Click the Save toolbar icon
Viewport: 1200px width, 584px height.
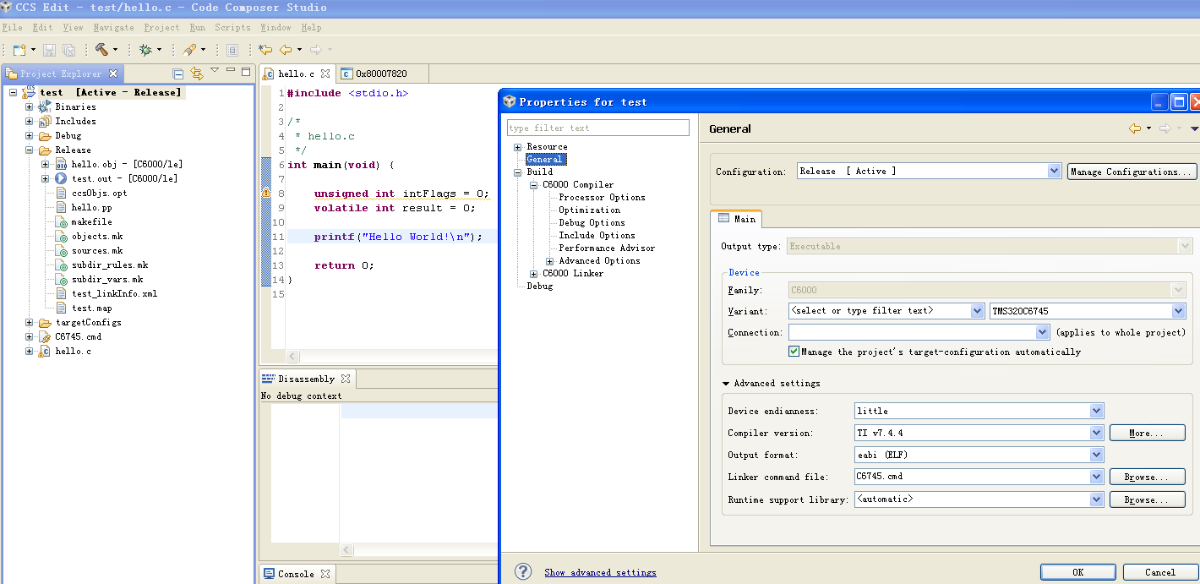50,49
